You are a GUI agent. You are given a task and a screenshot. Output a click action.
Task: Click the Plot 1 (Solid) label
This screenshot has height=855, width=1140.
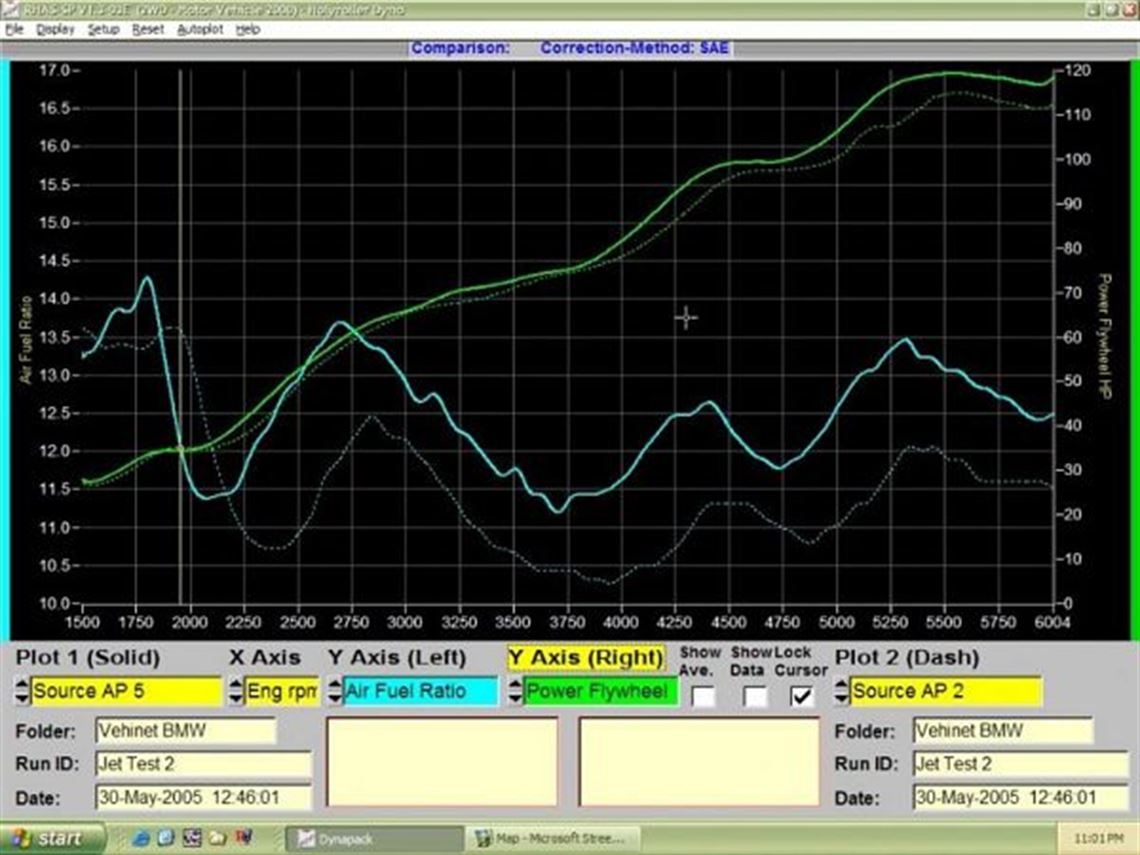tap(88, 657)
